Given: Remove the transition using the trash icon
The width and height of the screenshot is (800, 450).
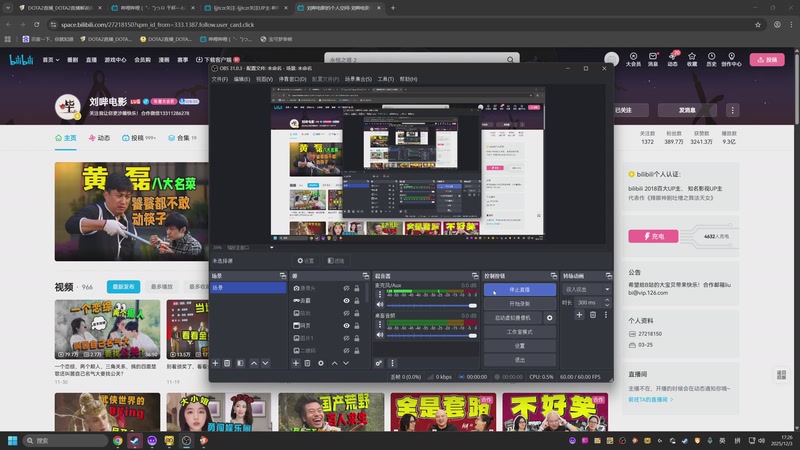Looking at the screenshot, I should coord(593,315).
